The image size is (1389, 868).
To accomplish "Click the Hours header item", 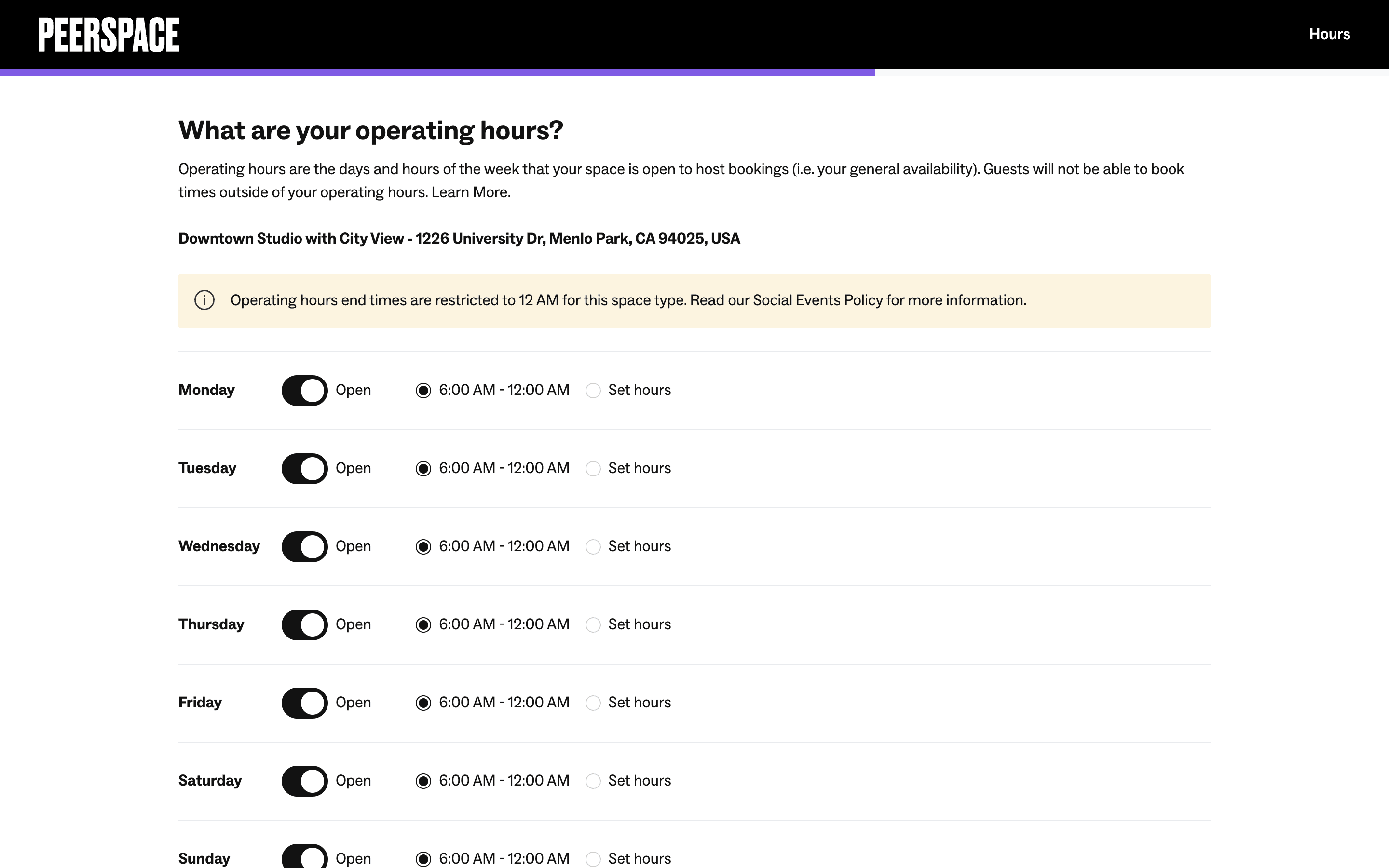I will pos(1329,34).
